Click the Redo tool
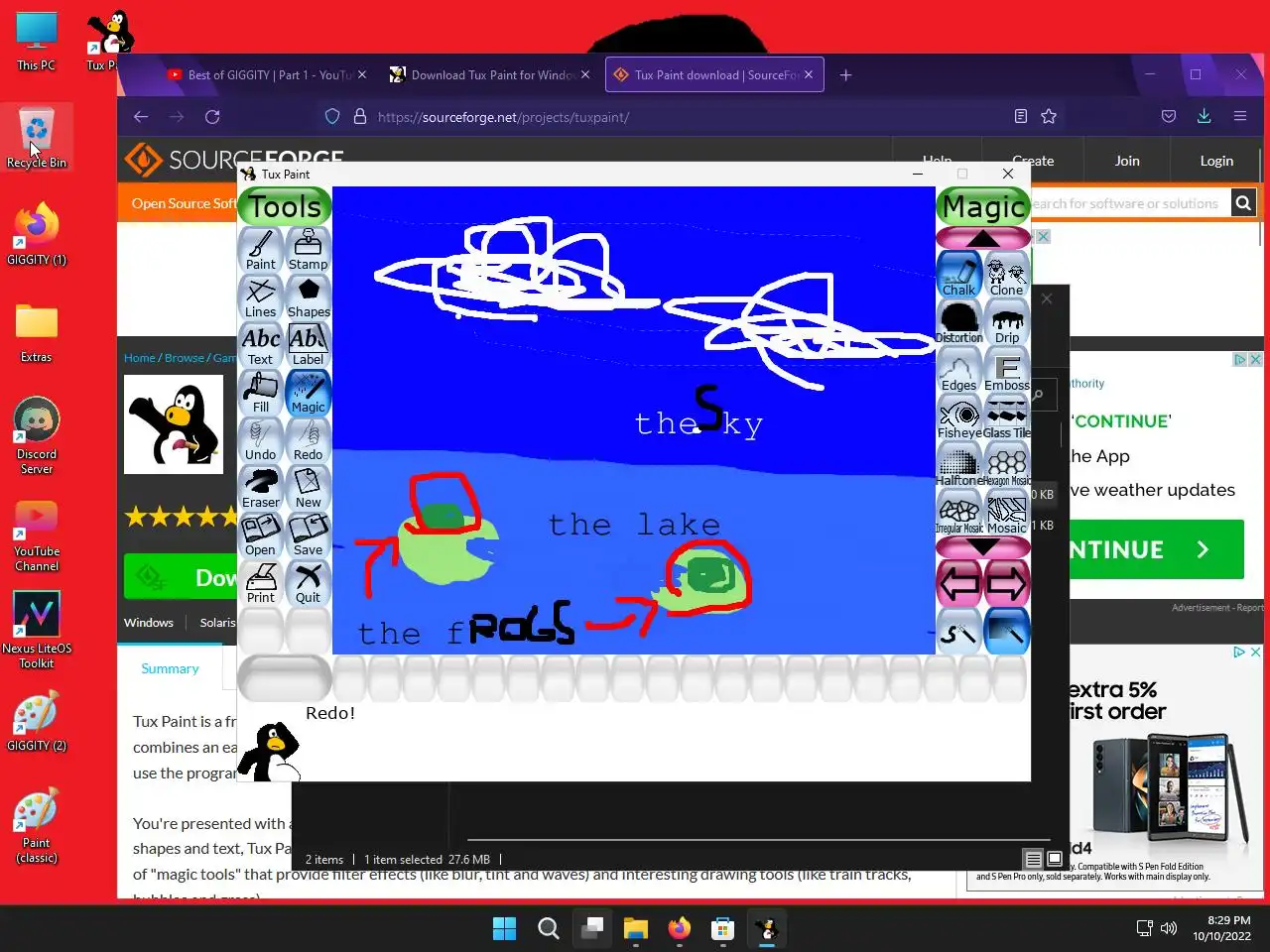The width and height of the screenshot is (1270, 952). click(308, 440)
